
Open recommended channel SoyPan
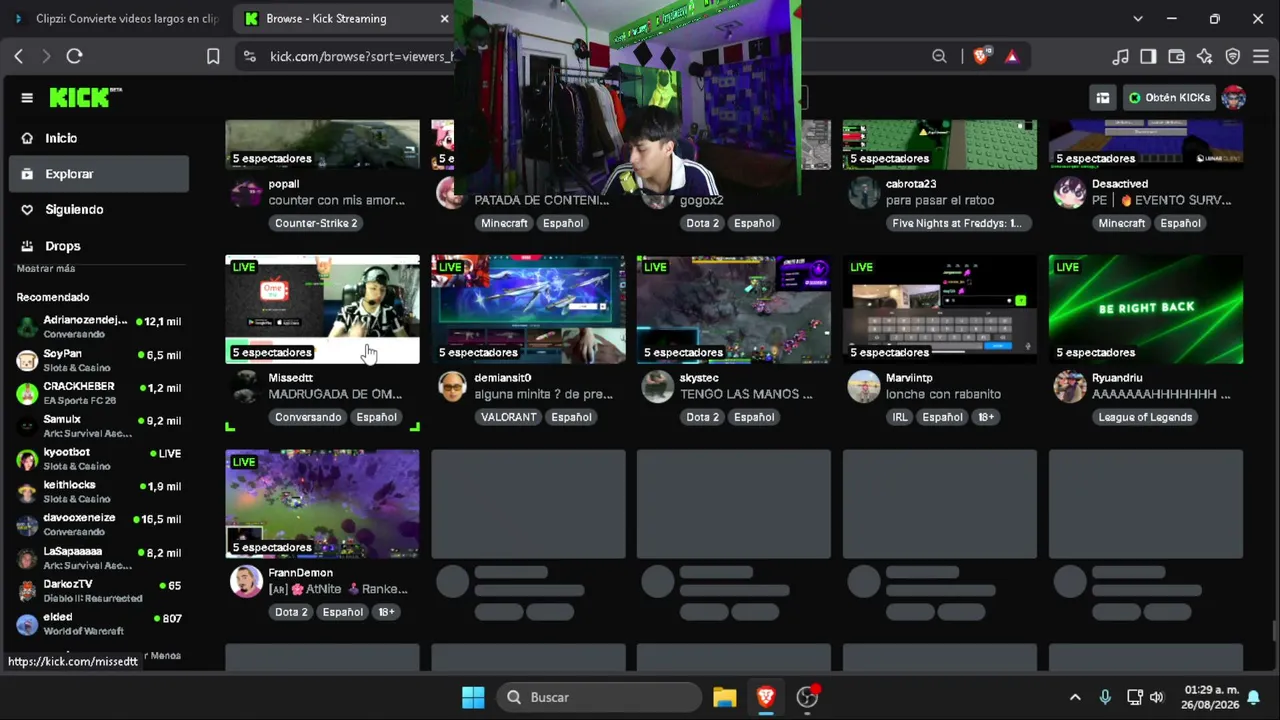pos(99,360)
